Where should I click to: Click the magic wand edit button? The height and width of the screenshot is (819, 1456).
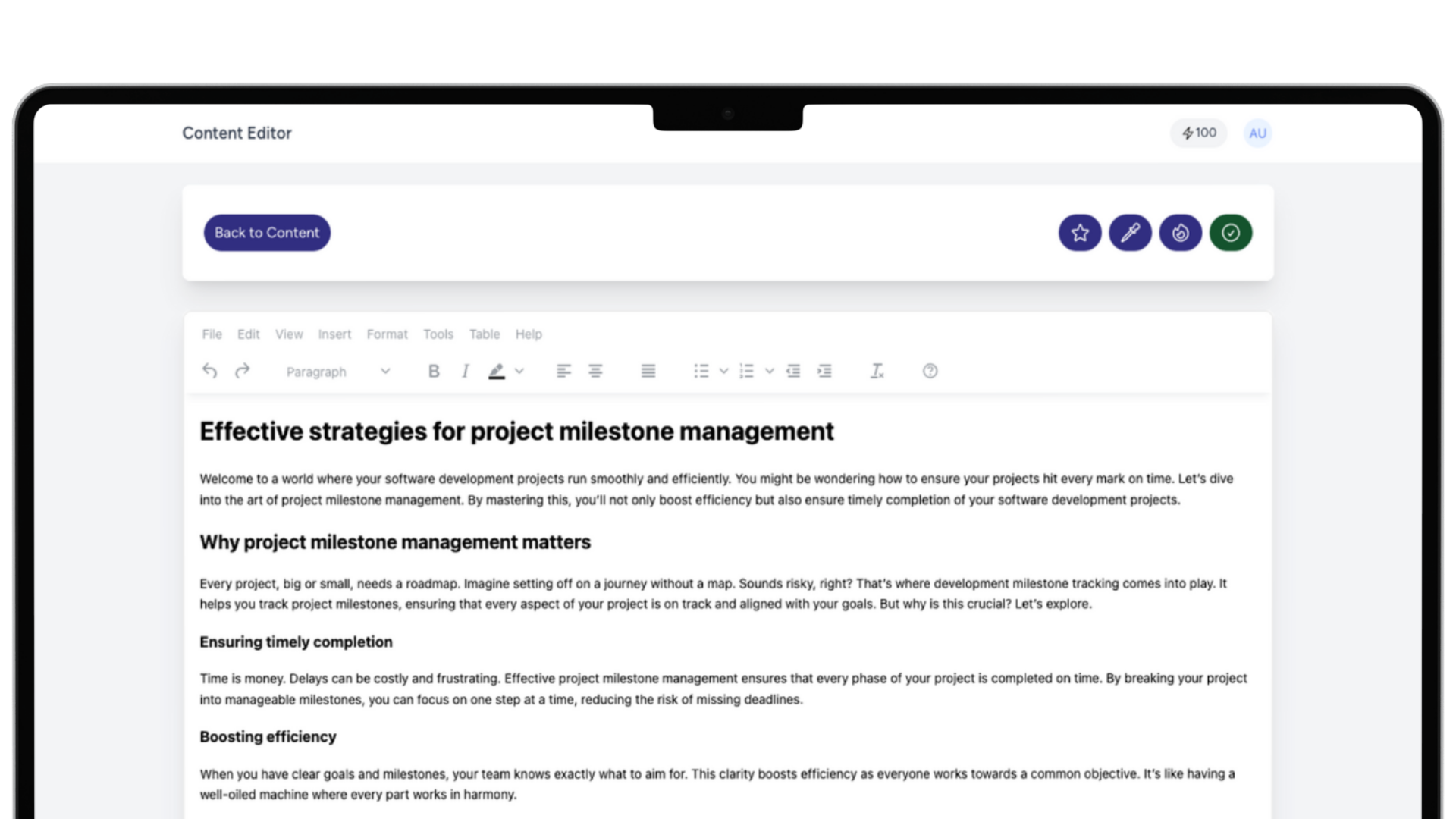(1130, 233)
